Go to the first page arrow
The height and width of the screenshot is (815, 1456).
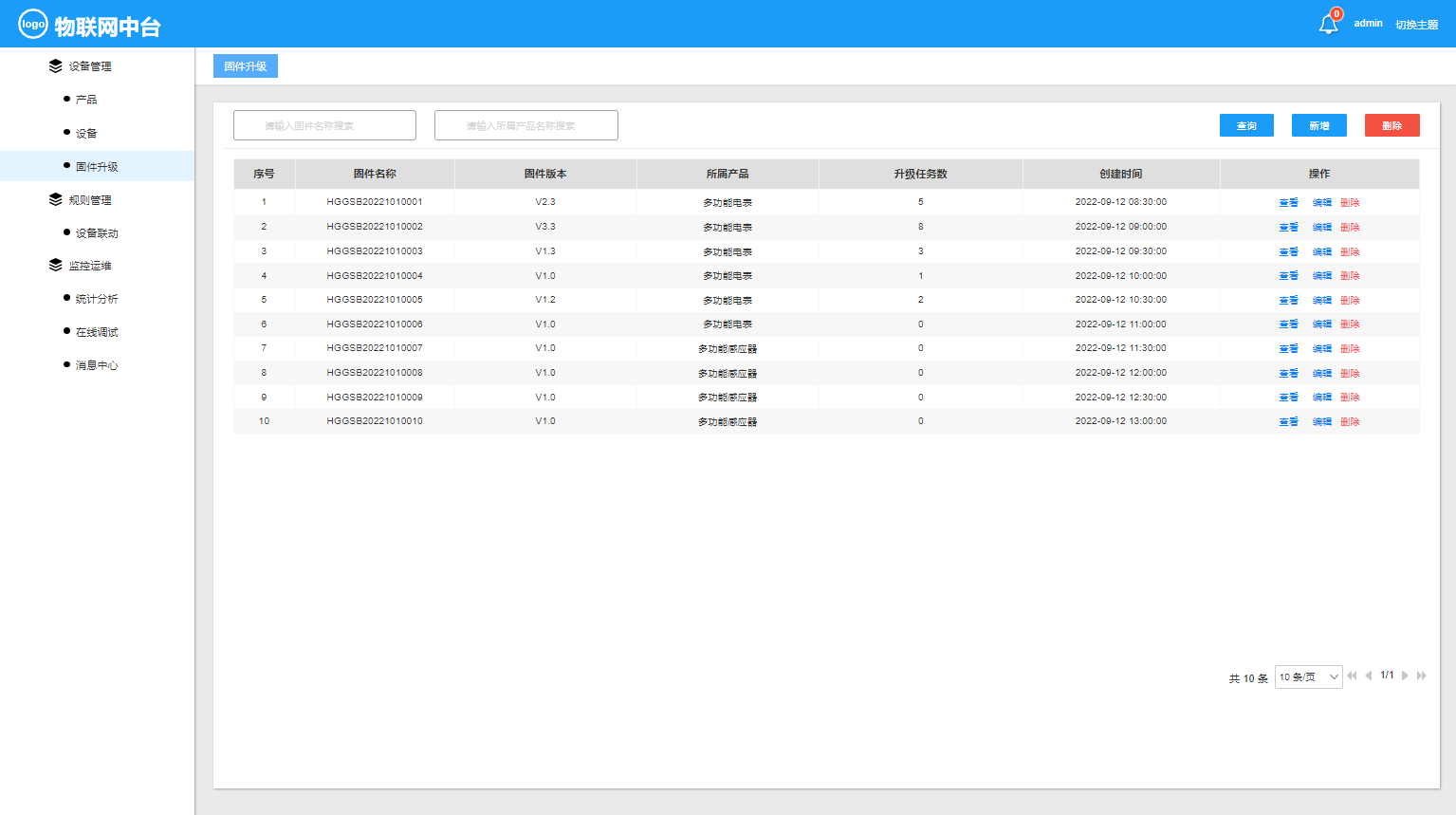click(1352, 676)
